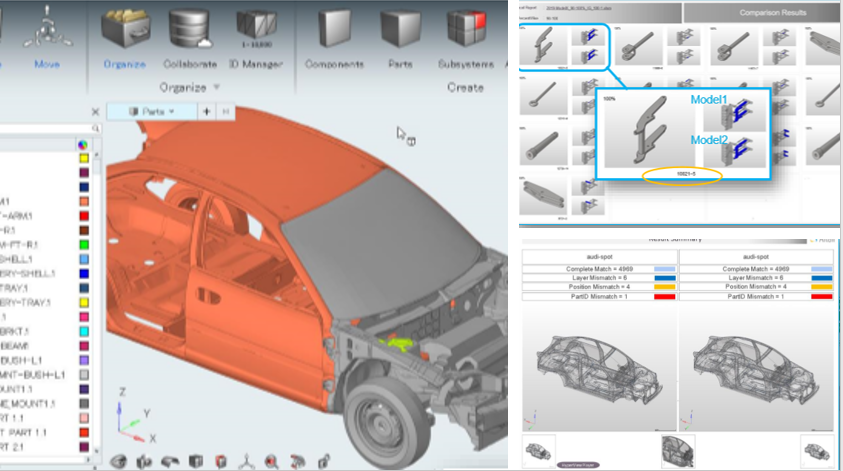Open the Model2 thumbnail in the callout
Screen dimensions: 843x471
734,151
